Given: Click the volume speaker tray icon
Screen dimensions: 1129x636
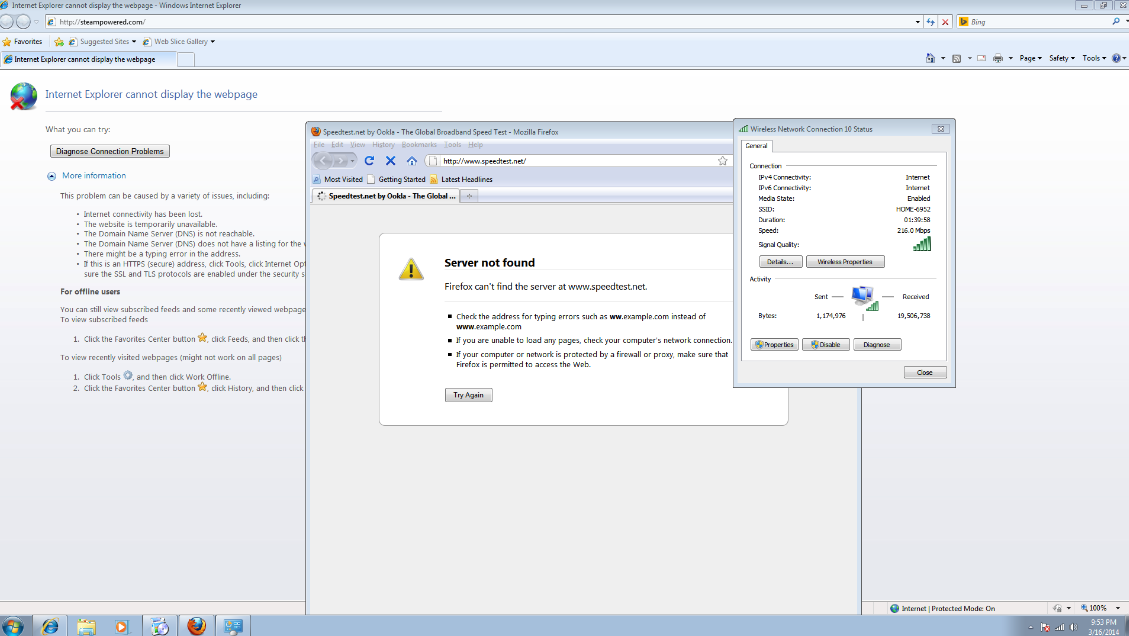Looking at the screenshot, I should [1074, 627].
